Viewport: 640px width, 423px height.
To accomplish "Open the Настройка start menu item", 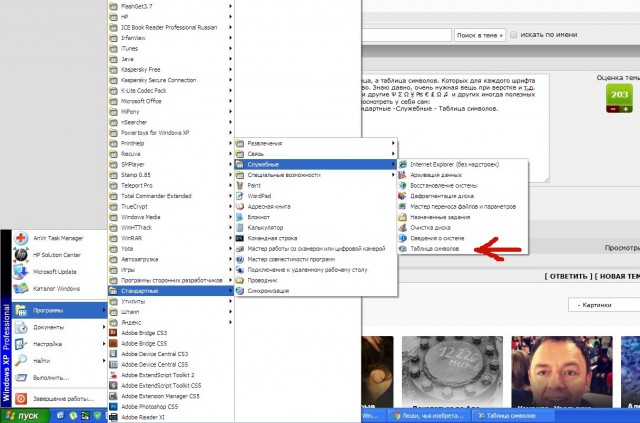I will [59, 344].
